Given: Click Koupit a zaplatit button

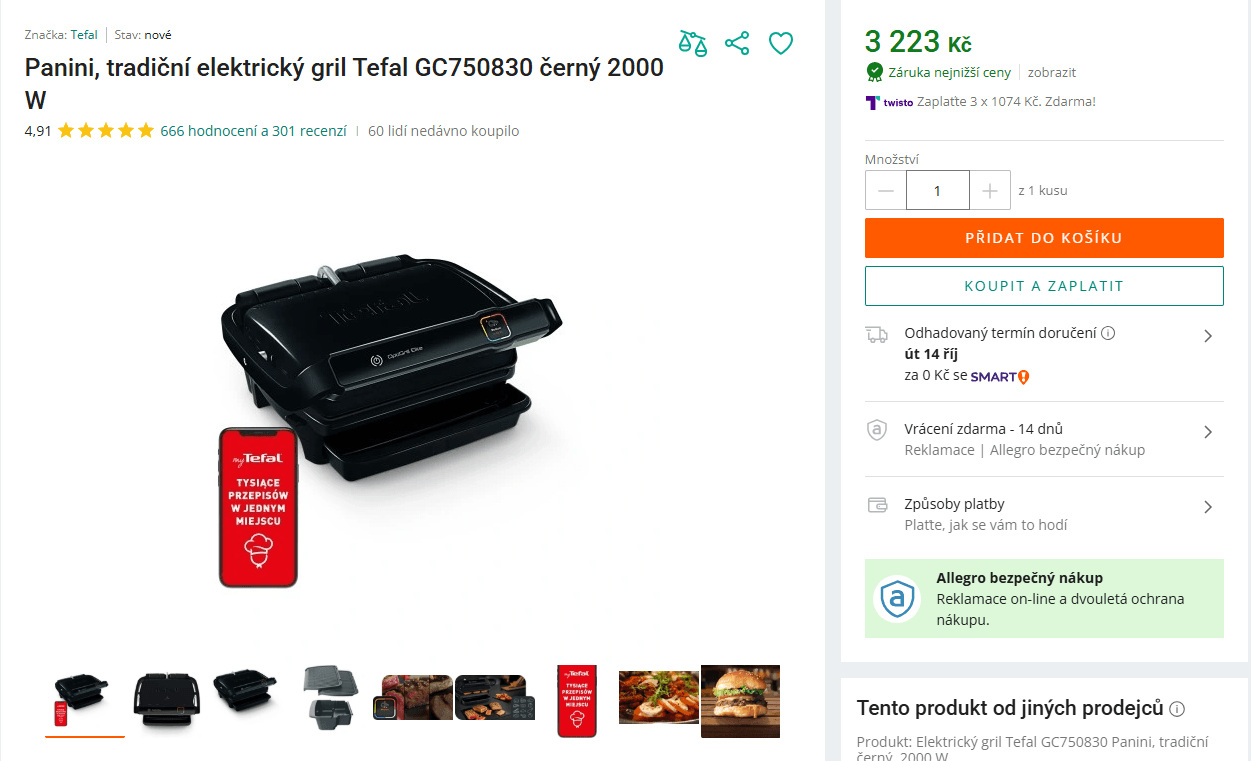Looking at the screenshot, I should click(x=1044, y=286).
